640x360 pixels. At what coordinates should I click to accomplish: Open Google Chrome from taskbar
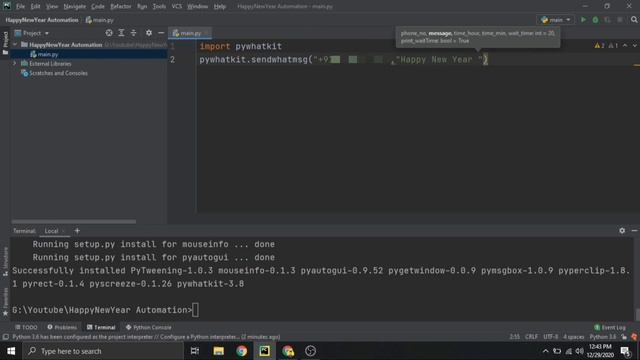click(241, 351)
